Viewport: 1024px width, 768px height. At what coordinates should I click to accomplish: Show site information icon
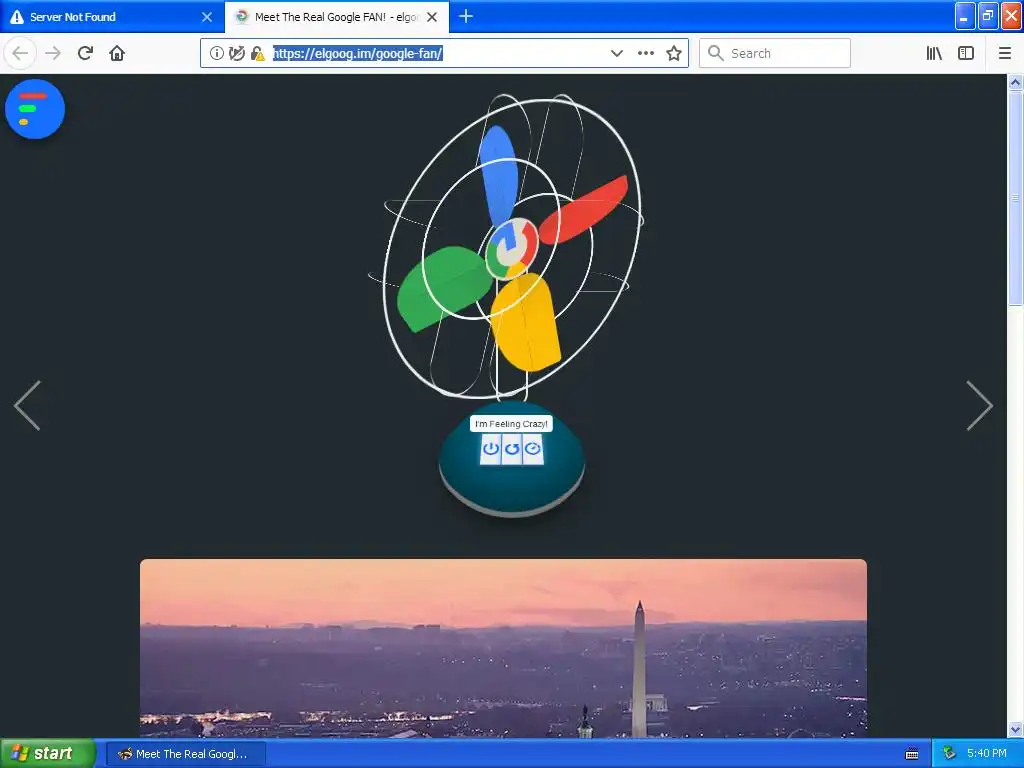(x=217, y=54)
